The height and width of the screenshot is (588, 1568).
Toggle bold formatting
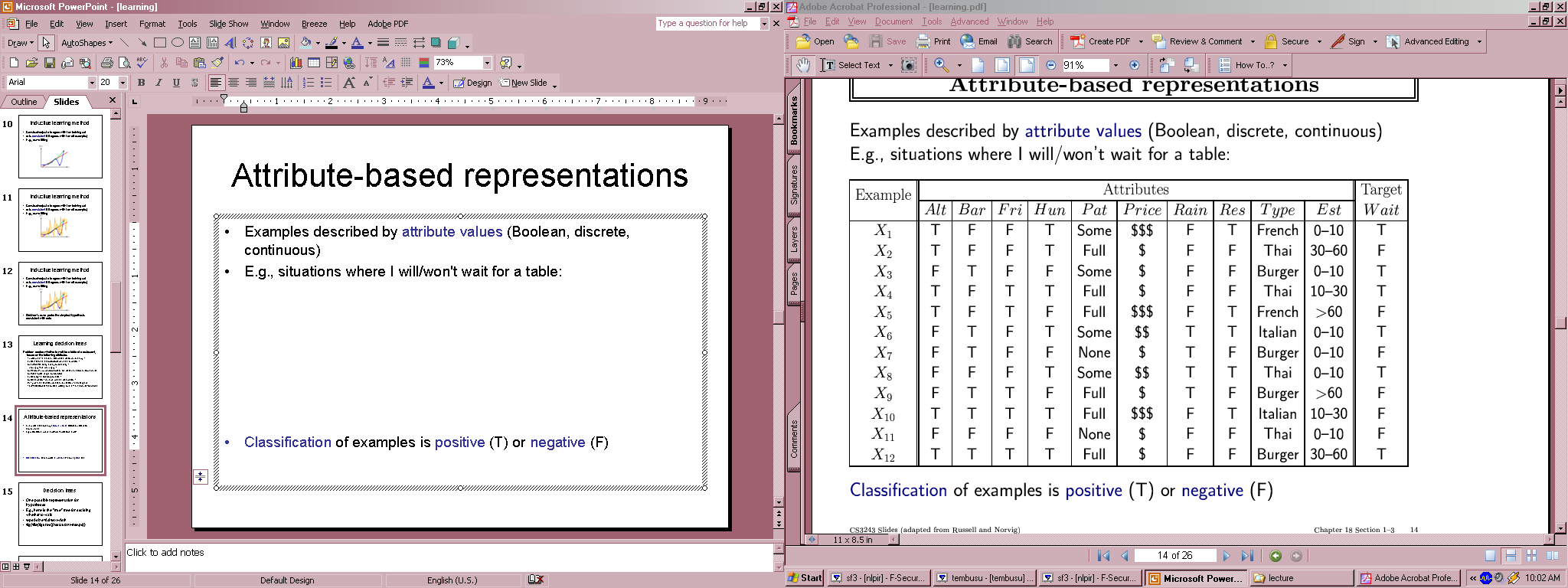[141, 83]
